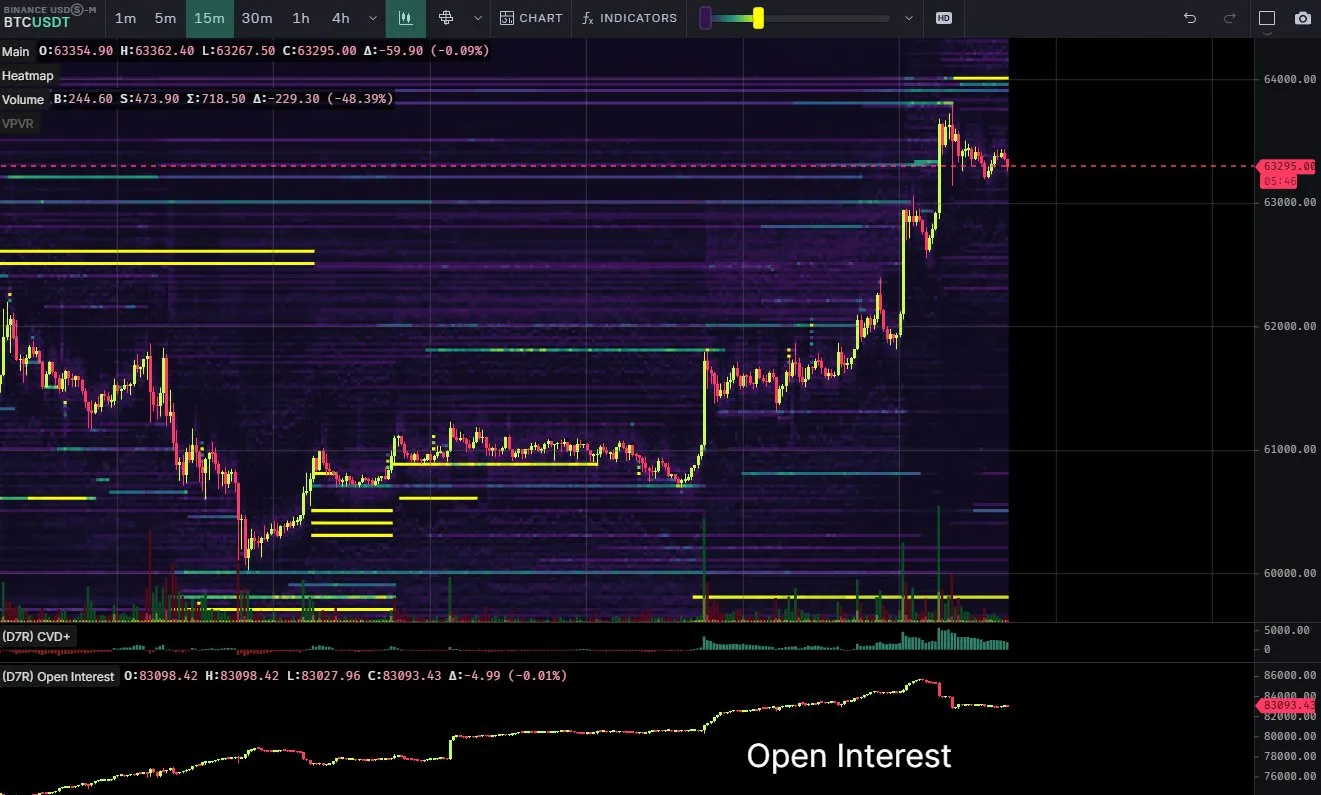Enable the VPVR overlay
The height and width of the screenshot is (795, 1321).
tap(19, 123)
